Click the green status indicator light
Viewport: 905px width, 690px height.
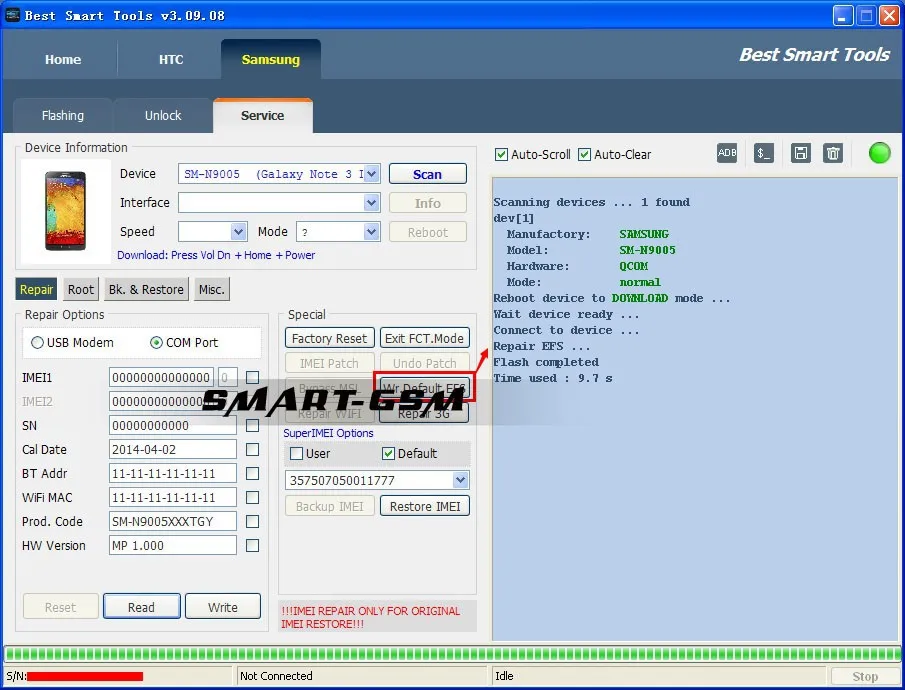click(x=879, y=153)
